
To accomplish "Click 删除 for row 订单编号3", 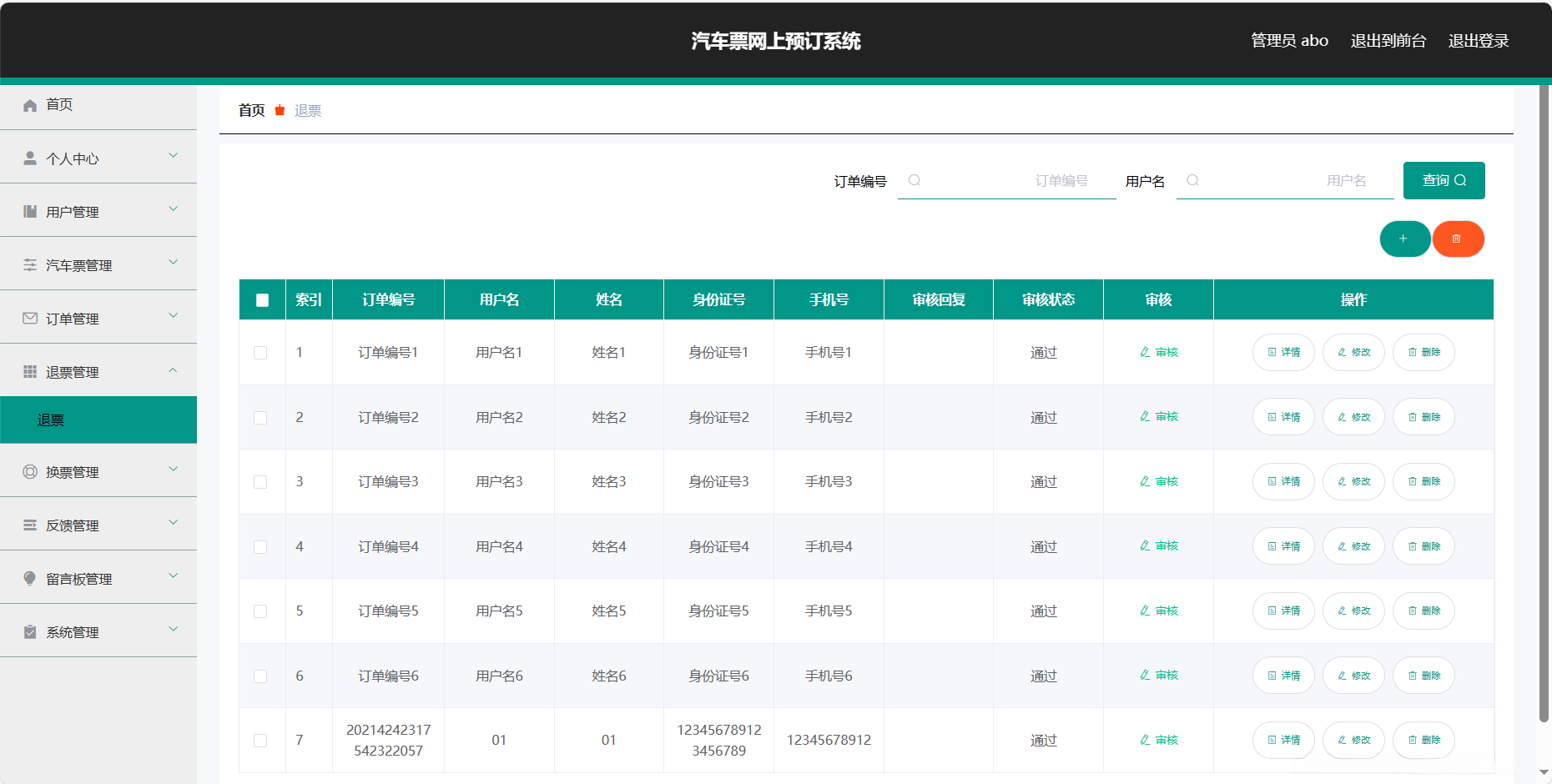I will 1424,481.
